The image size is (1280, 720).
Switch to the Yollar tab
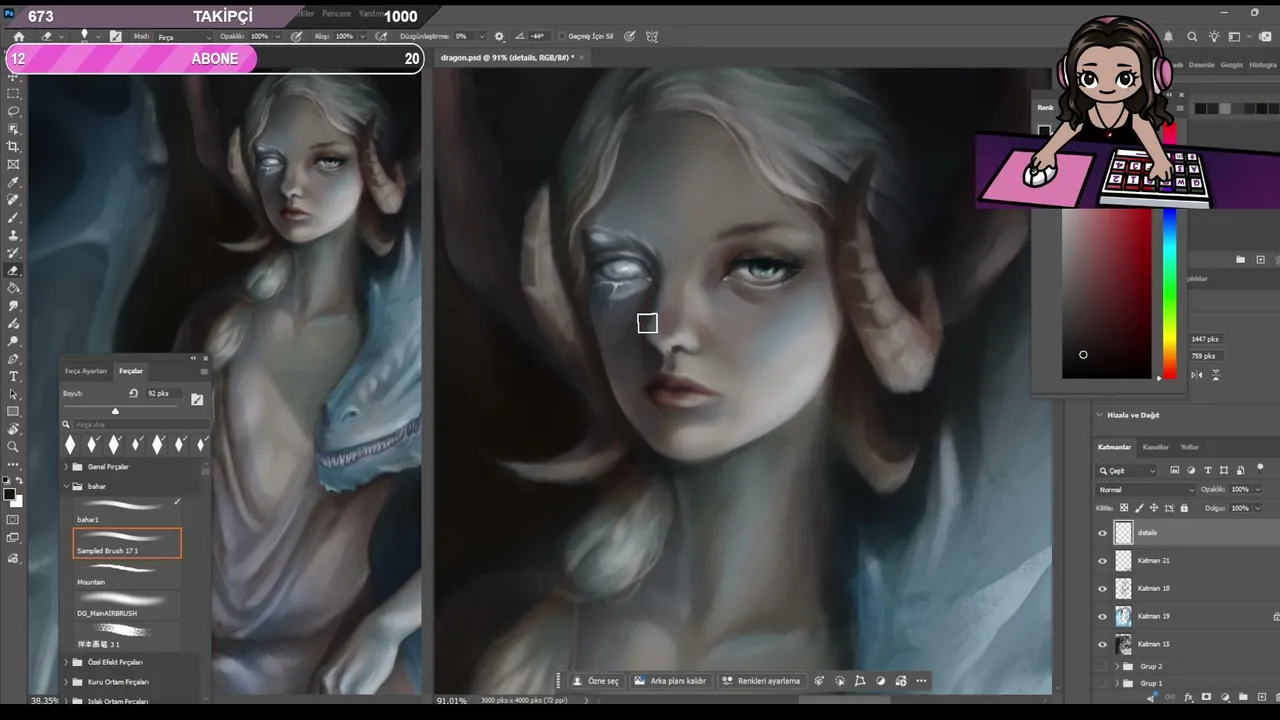tap(1190, 447)
